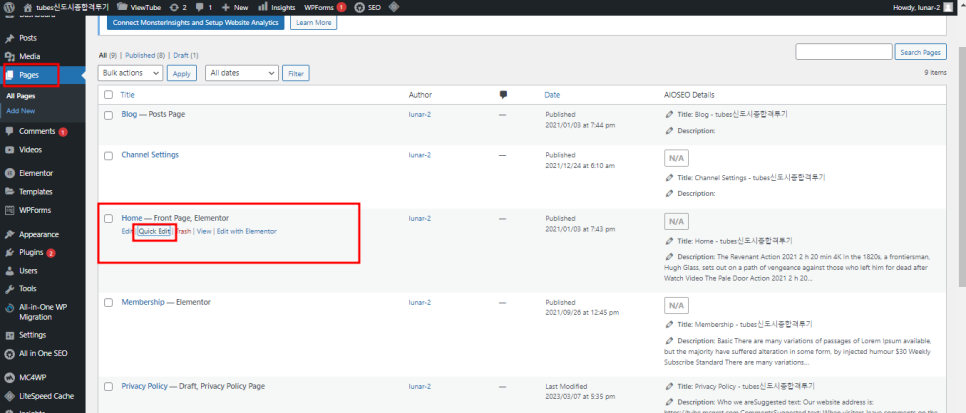Open the Membership page title link
Viewport: 966px width, 413px height.
(143, 303)
